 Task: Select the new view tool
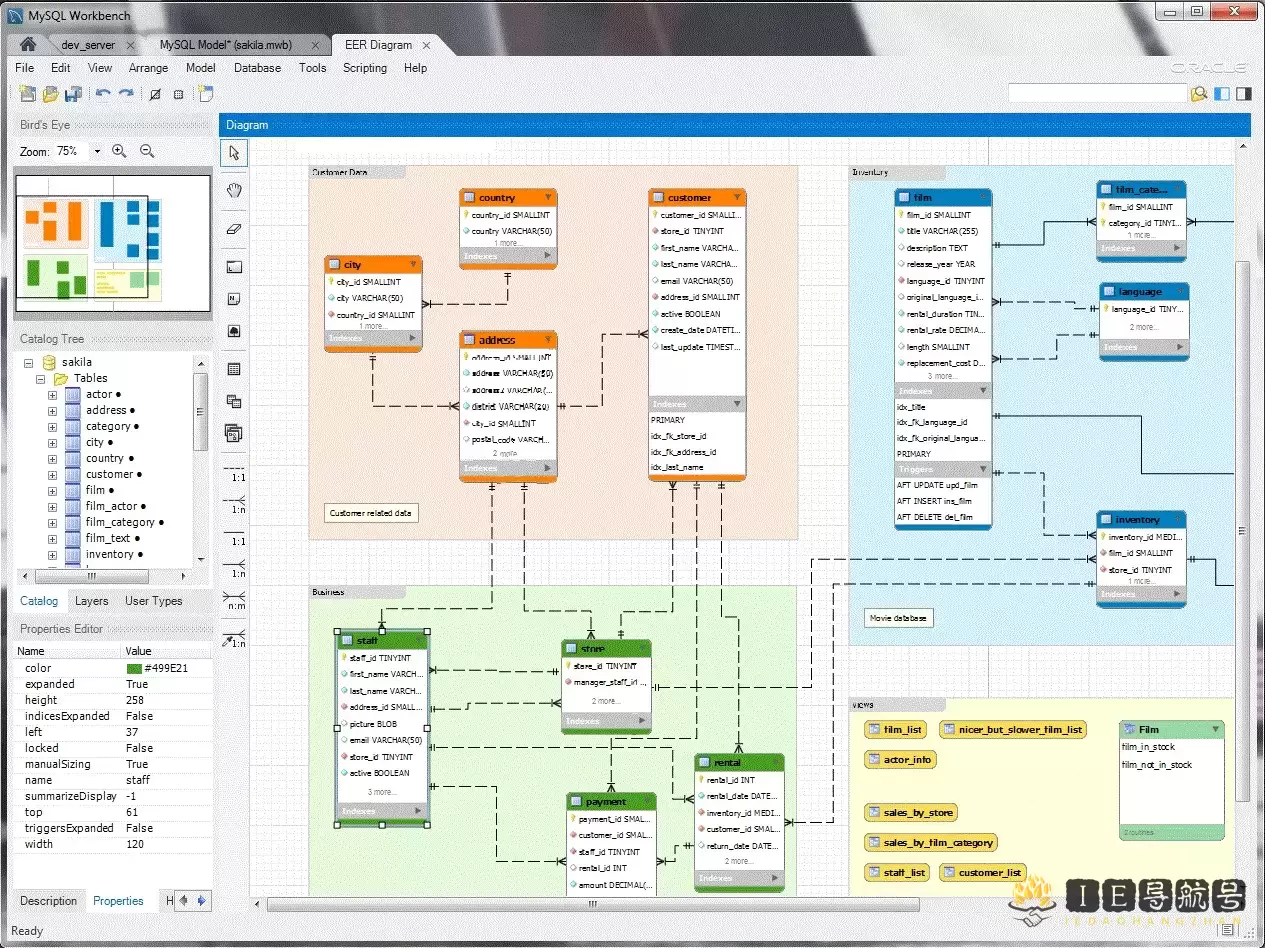(234, 401)
